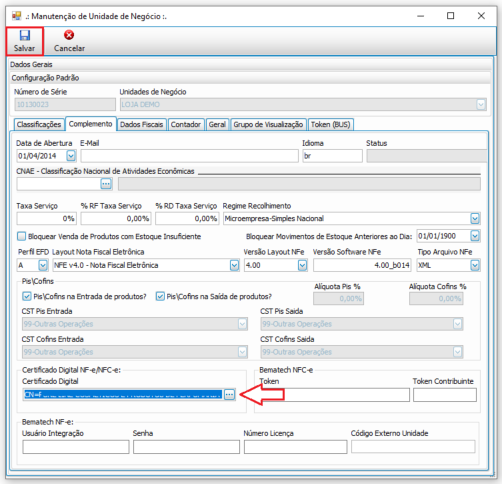Click the E-Mail input field
Viewport: 502px width, 484px height.
pyautogui.click(x=189, y=156)
